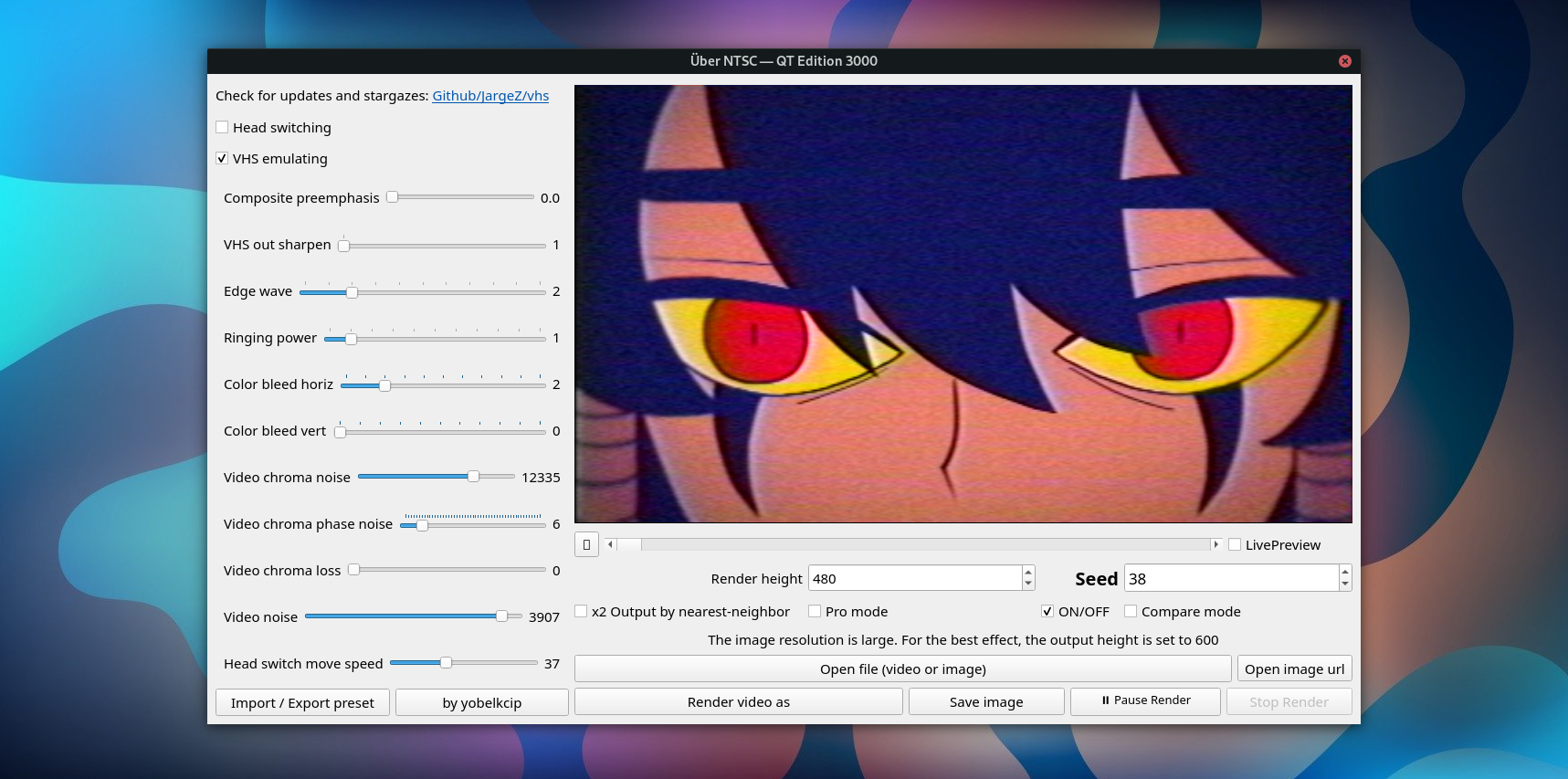Click the Pause Render button
The height and width of the screenshot is (779, 1568).
tap(1145, 700)
